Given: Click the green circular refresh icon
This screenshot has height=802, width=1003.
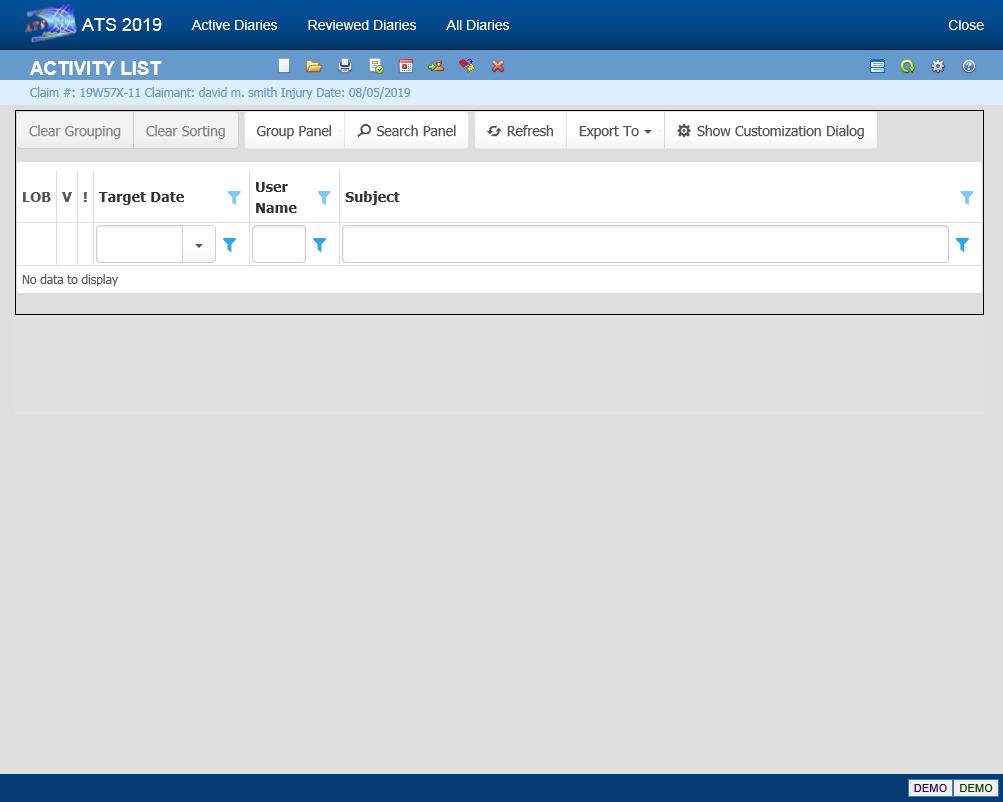Looking at the screenshot, I should tap(907, 66).
